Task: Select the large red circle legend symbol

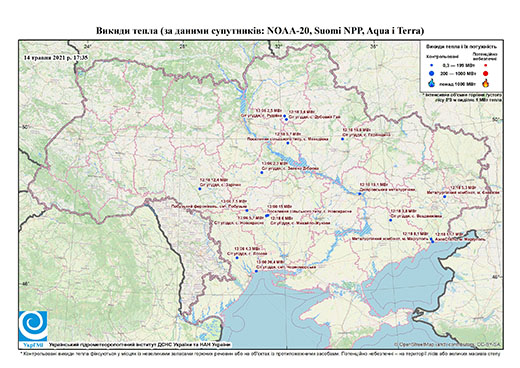Action: [x=486, y=74]
